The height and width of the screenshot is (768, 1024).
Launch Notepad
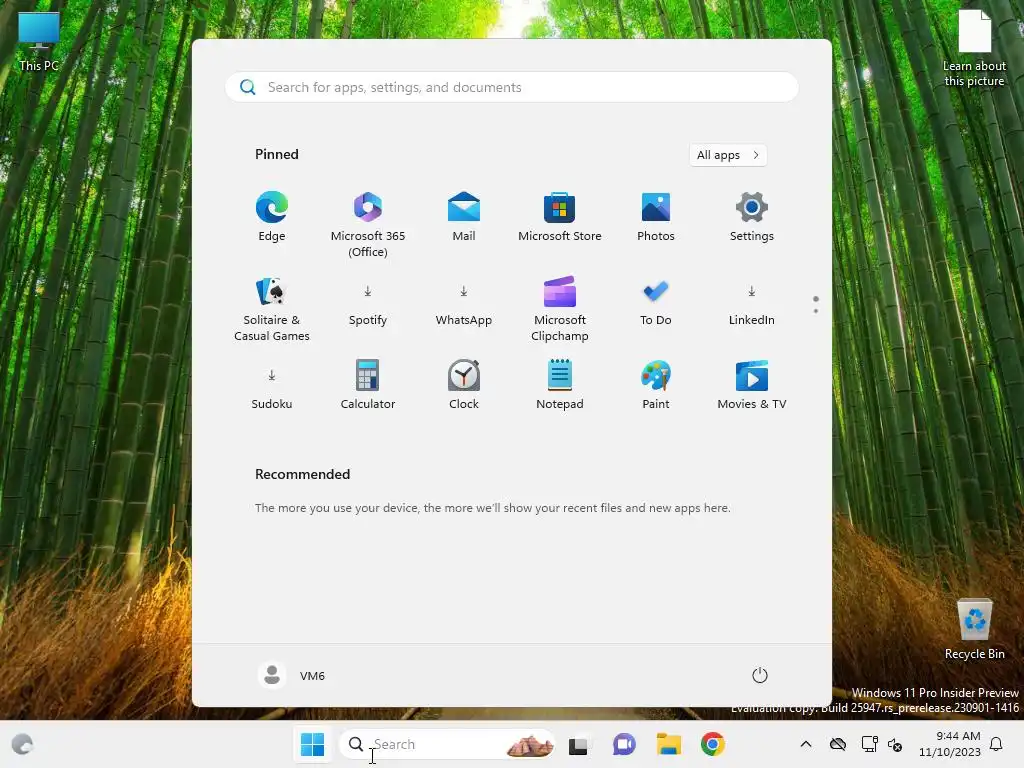point(560,385)
